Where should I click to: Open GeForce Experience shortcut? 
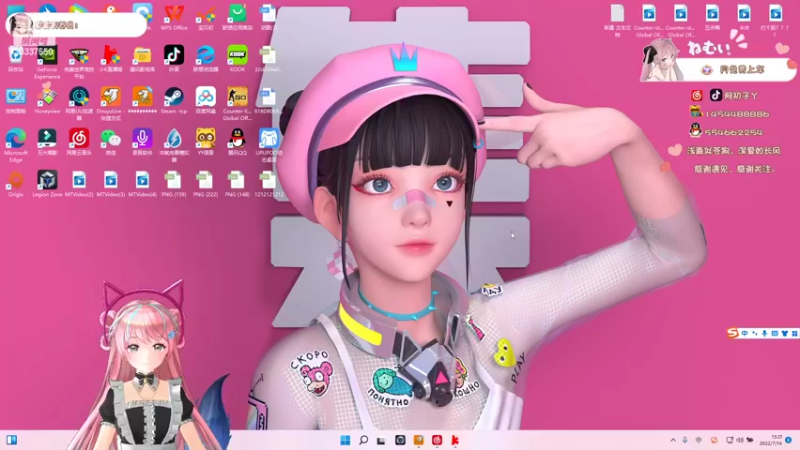[x=47, y=60]
